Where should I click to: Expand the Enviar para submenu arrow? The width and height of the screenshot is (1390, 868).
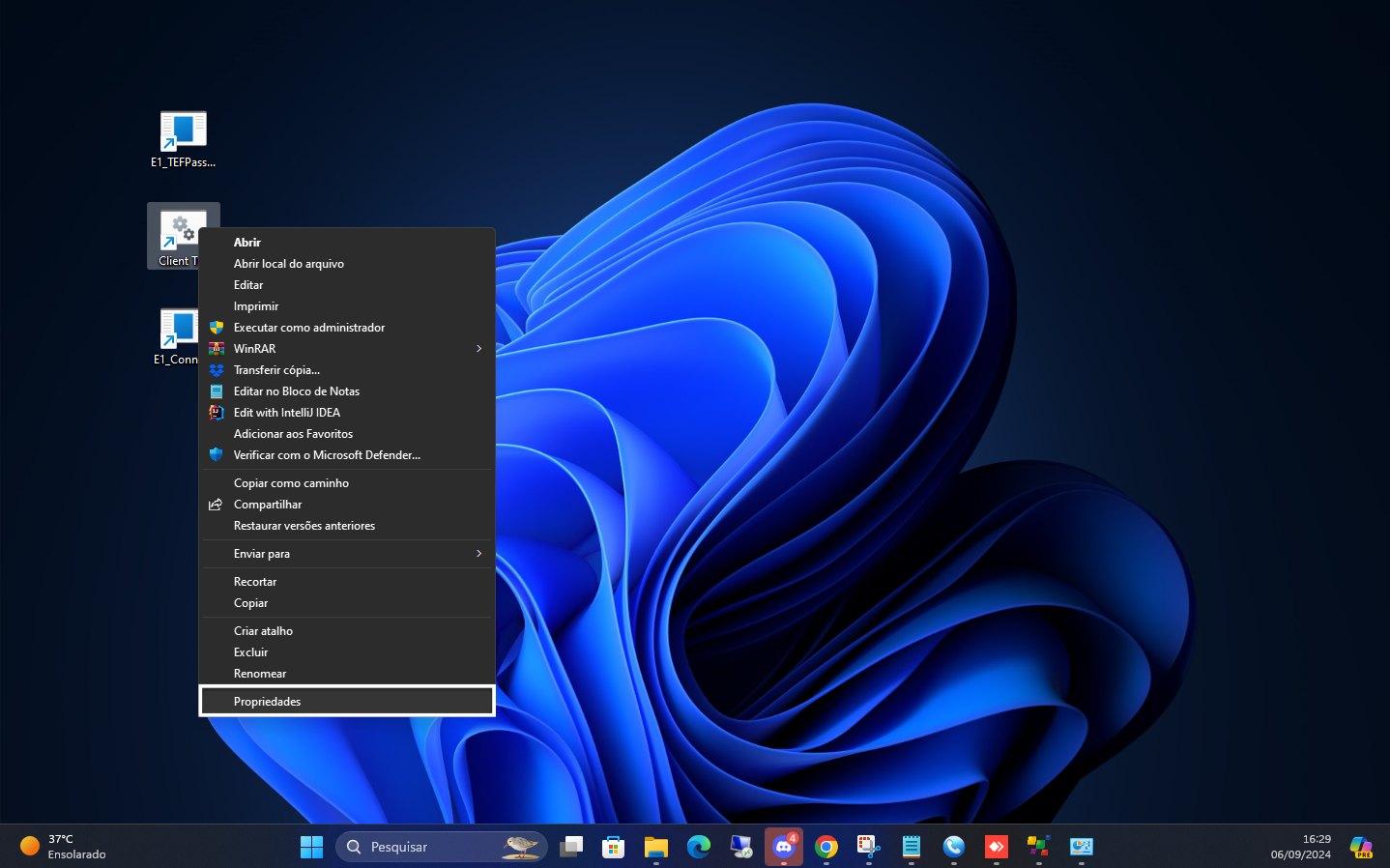coord(478,554)
